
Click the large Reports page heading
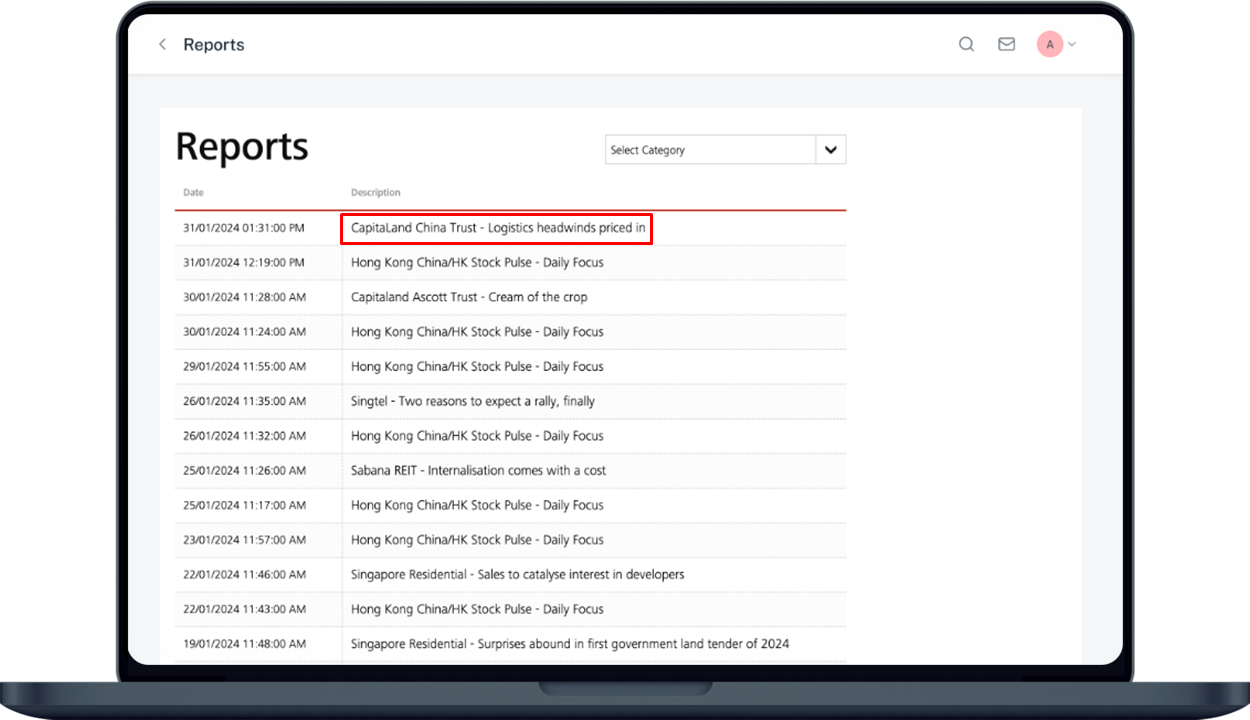click(x=242, y=147)
